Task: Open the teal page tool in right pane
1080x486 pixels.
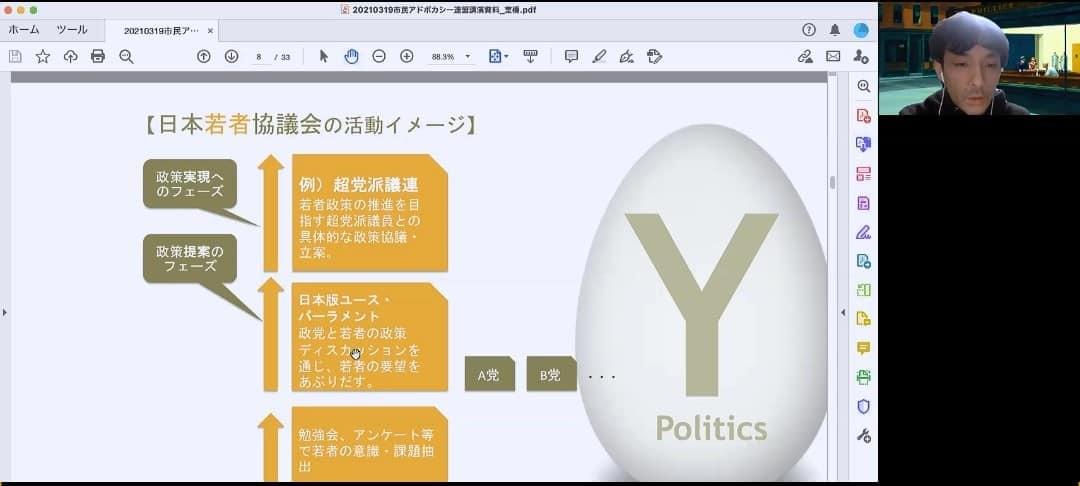Action: coord(864,261)
